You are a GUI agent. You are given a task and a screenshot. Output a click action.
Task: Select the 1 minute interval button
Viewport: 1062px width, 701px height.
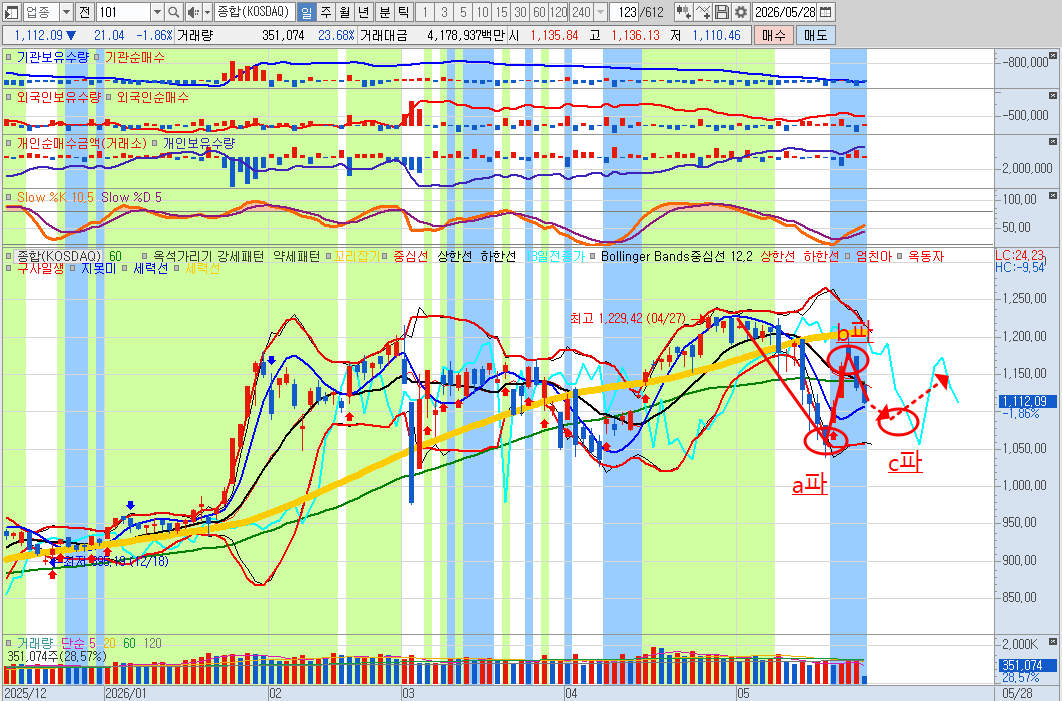[x=425, y=12]
